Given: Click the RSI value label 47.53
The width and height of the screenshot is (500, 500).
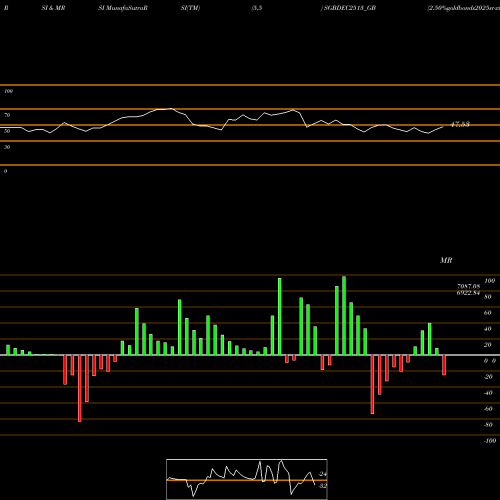Looking at the screenshot, I should pyautogui.click(x=460, y=124).
